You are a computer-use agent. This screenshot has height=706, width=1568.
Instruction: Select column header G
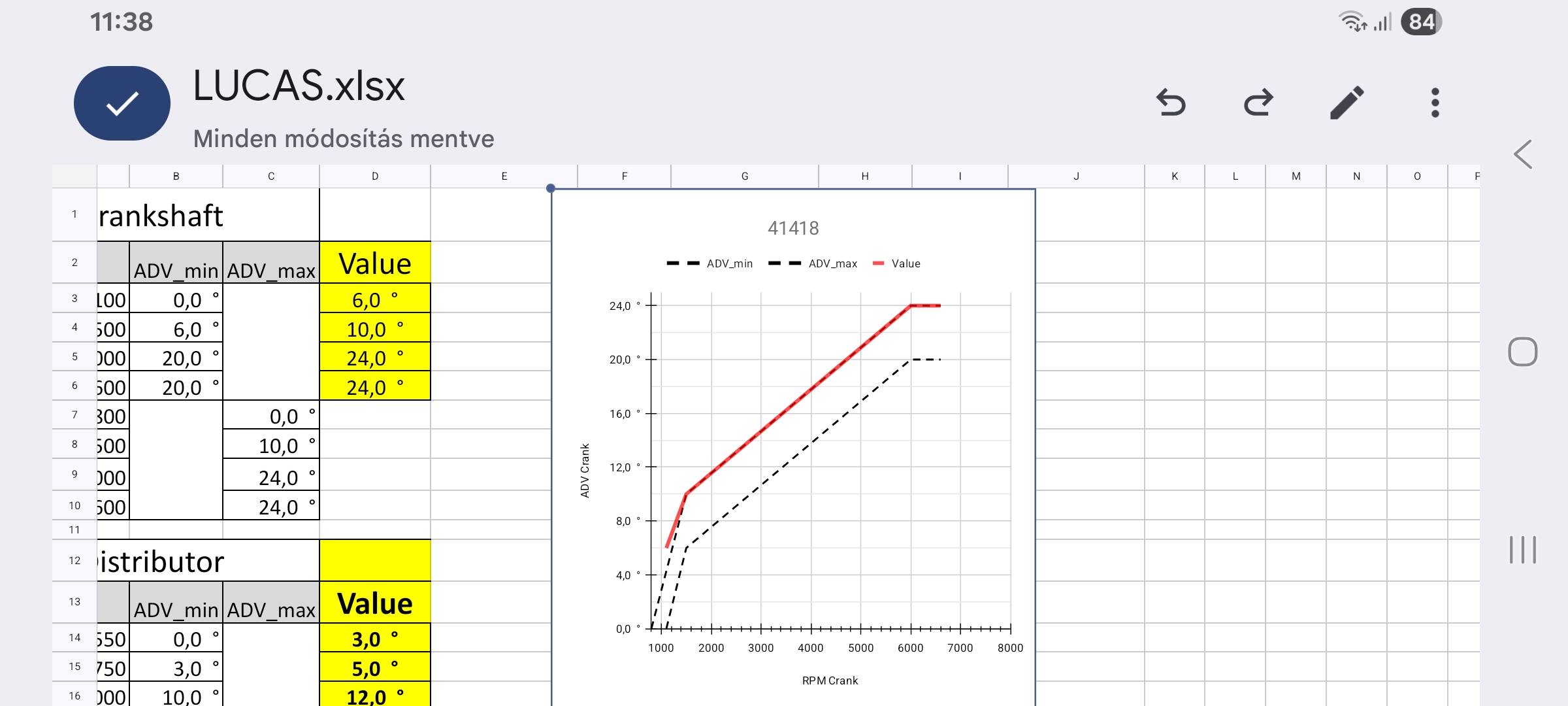(744, 176)
